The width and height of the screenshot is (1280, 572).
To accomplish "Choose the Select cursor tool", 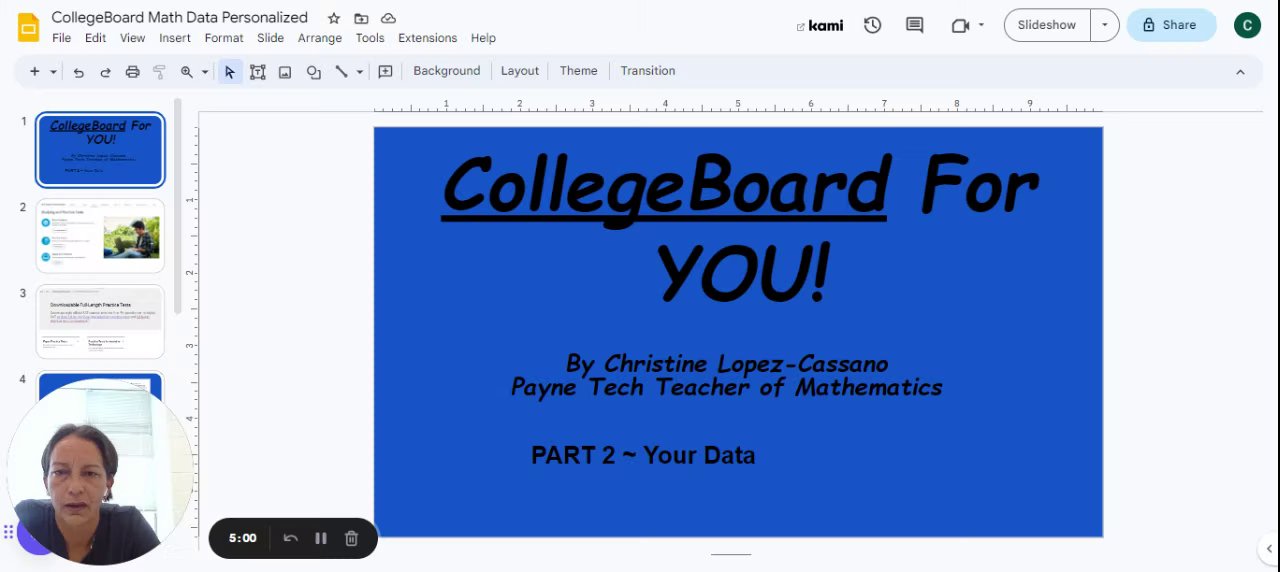I will tap(230, 72).
